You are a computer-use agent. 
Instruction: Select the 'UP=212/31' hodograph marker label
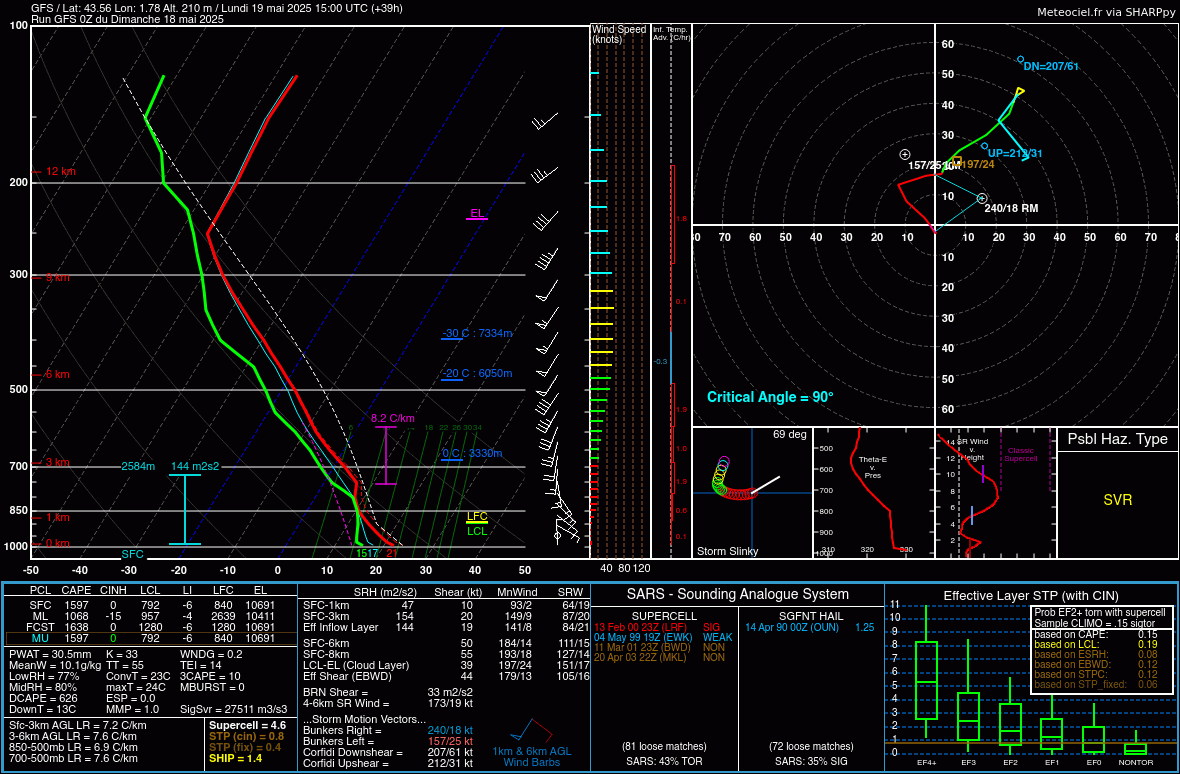(1015, 153)
